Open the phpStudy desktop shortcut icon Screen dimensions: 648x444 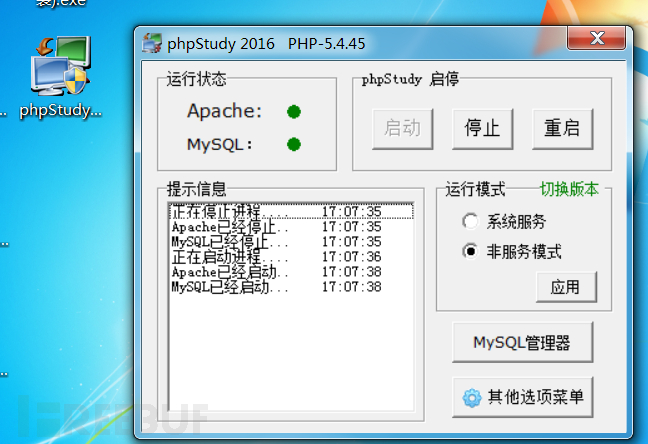point(61,66)
